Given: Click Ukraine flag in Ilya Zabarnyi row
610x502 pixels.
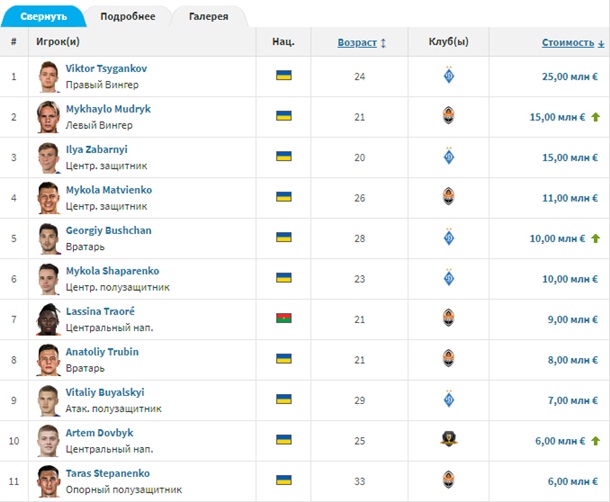Looking at the screenshot, I should (x=283, y=156).
